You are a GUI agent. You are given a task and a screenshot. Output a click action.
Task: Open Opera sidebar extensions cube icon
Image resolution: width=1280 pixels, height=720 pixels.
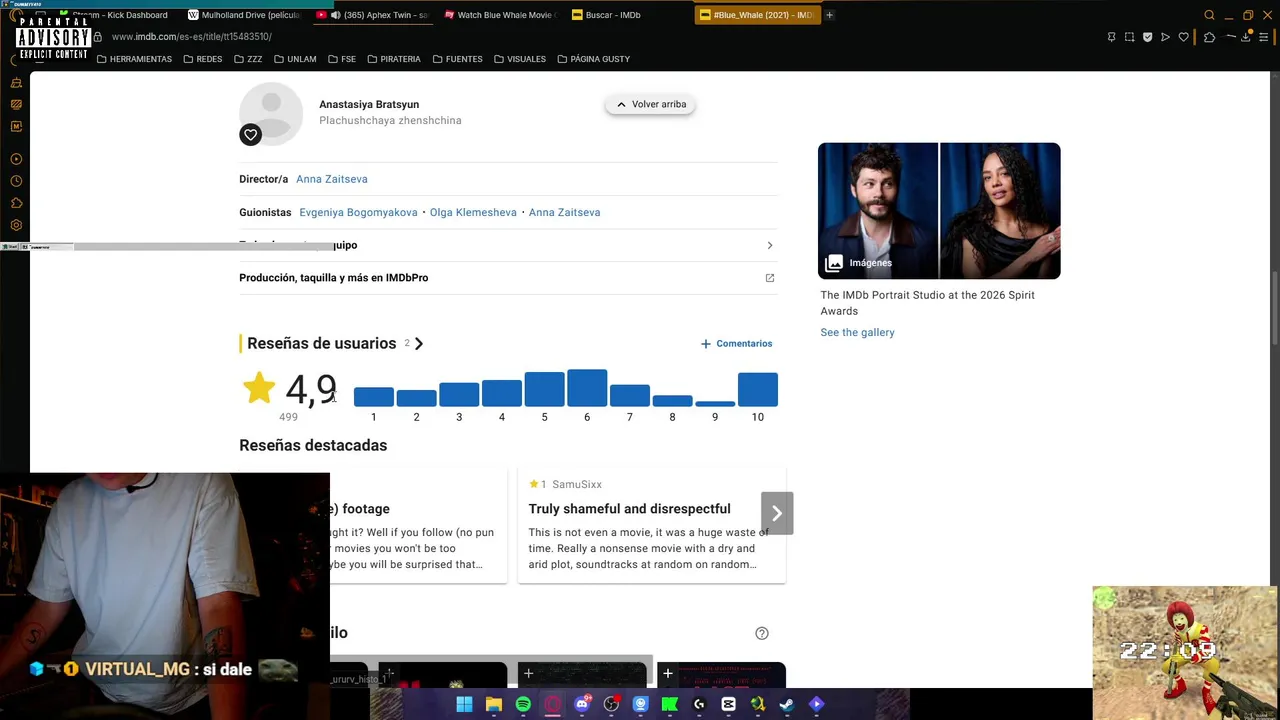pos(16,203)
